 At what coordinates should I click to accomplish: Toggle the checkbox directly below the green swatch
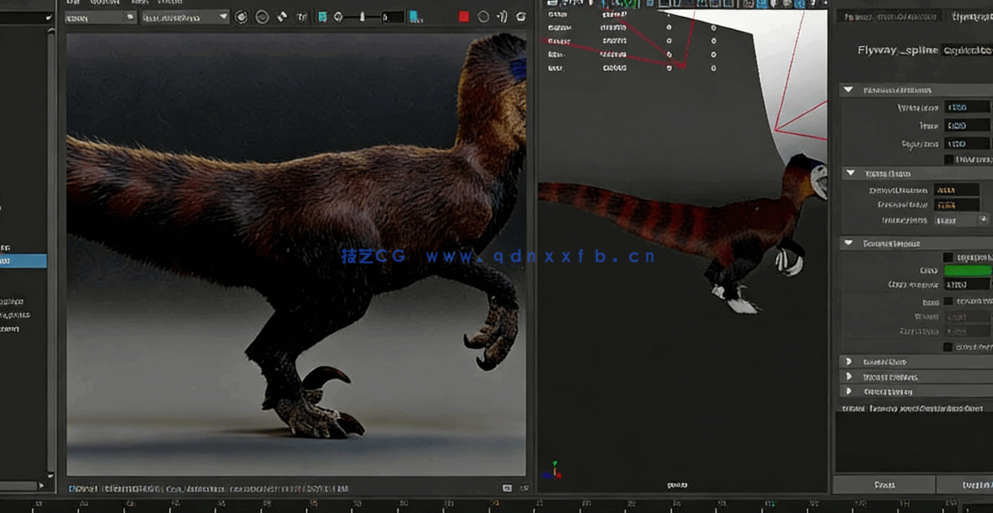pyautogui.click(x=948, y=301)
